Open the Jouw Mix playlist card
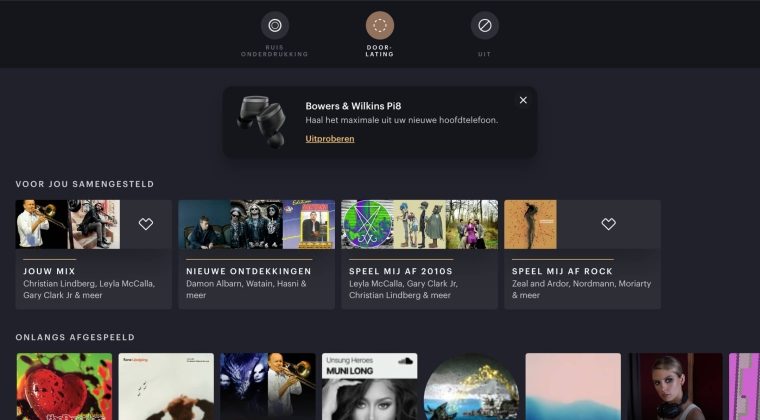Image resolution: width=760 pixels, height=420 pixels. pyautogui.click(x=93, y=278)
